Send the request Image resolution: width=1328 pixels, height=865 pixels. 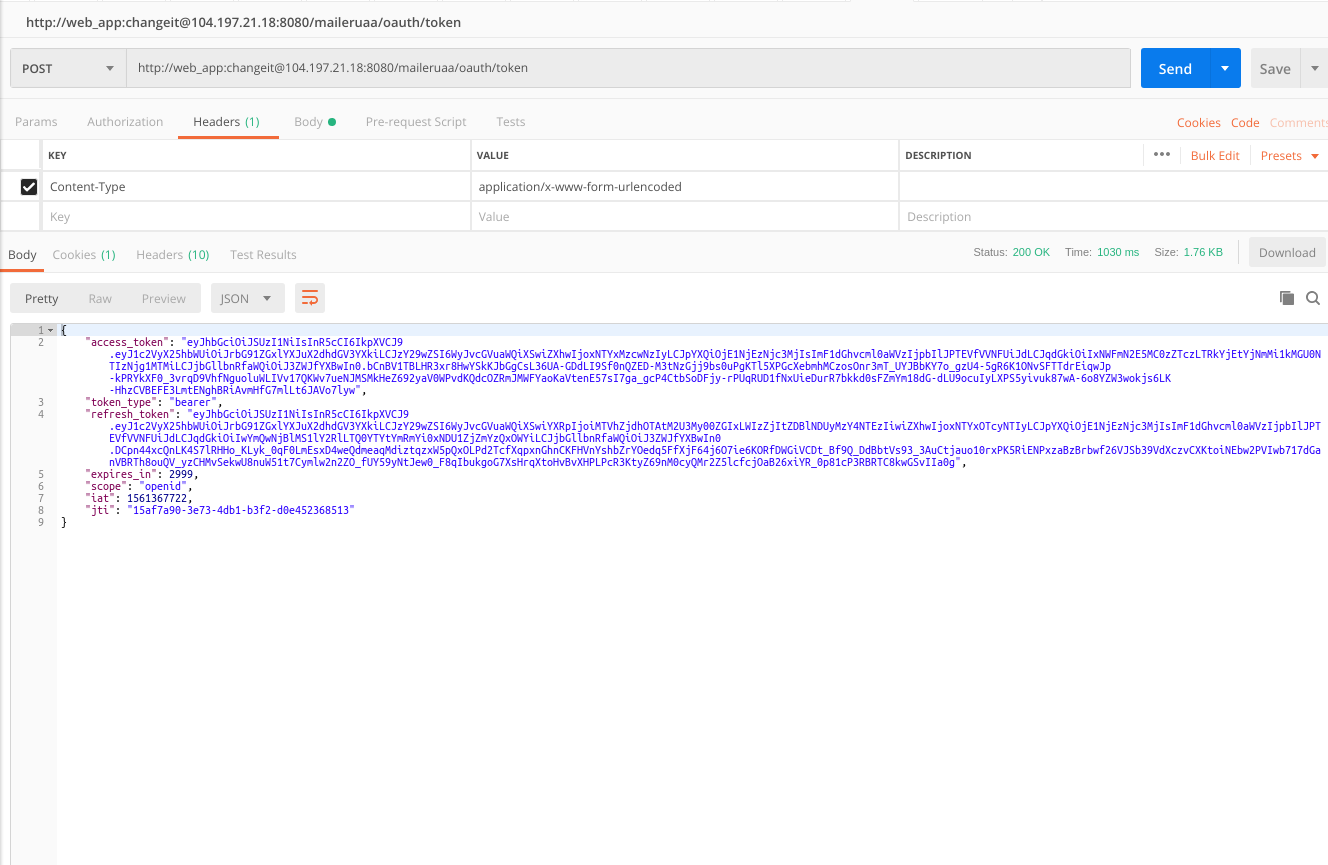coord(1174,68)
